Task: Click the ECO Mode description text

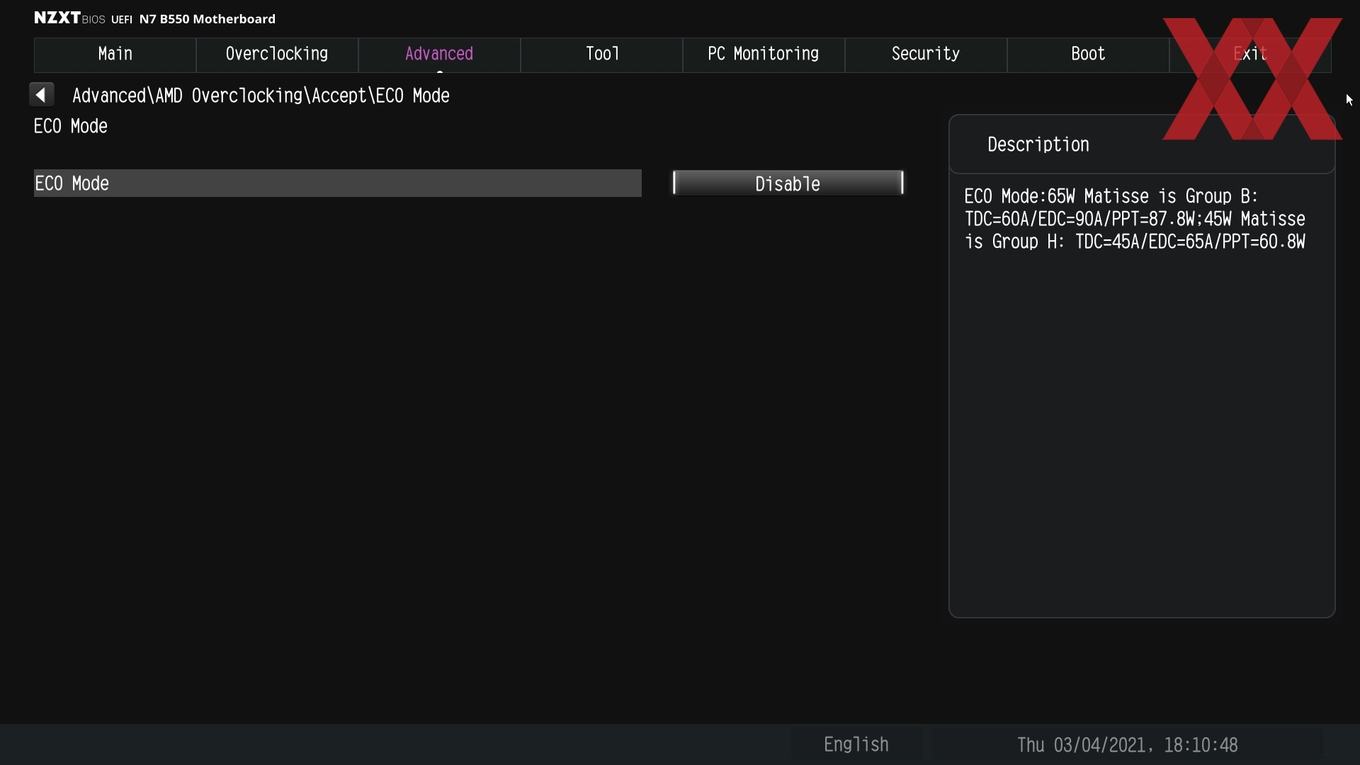Action: [1135, 219]
